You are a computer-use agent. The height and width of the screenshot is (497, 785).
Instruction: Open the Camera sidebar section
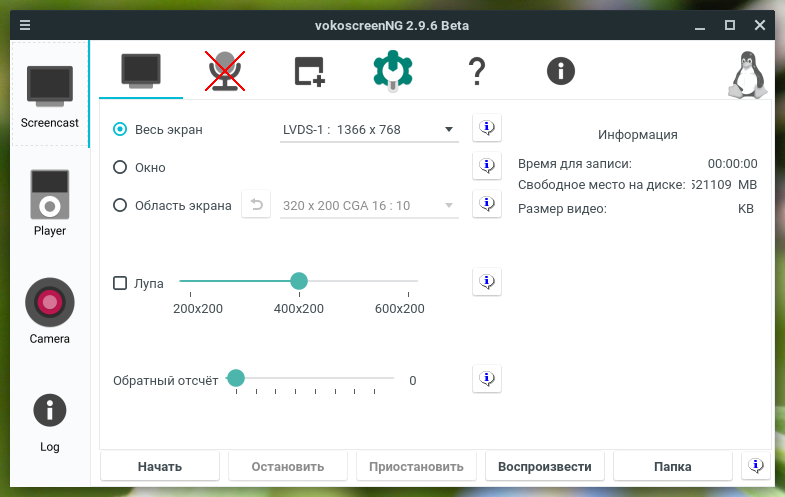click(x=50, y=311)
